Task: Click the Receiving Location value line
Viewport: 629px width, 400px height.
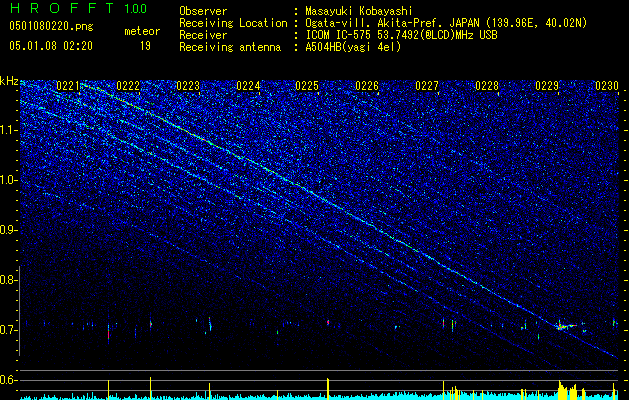Action: (444, 23)
